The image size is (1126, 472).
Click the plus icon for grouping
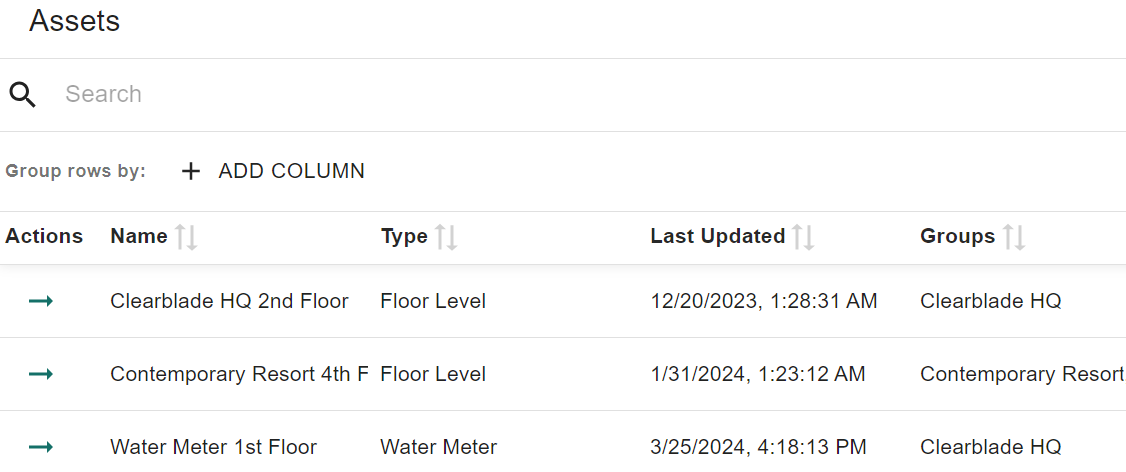[191, 171]
